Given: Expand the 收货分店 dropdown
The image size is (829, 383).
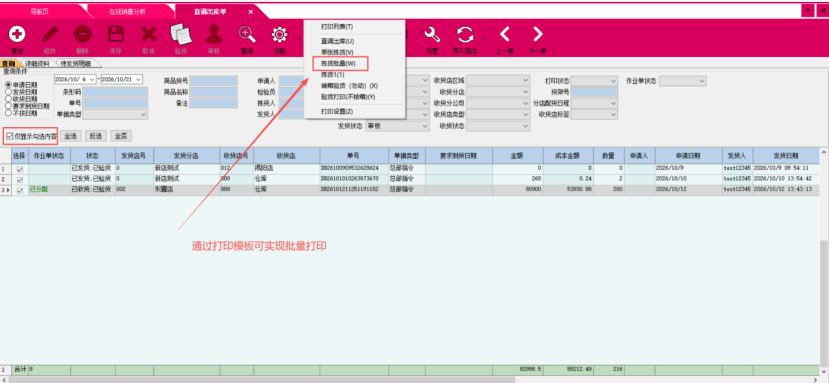Looking at the screenshot, I should [x=526, y=92].
